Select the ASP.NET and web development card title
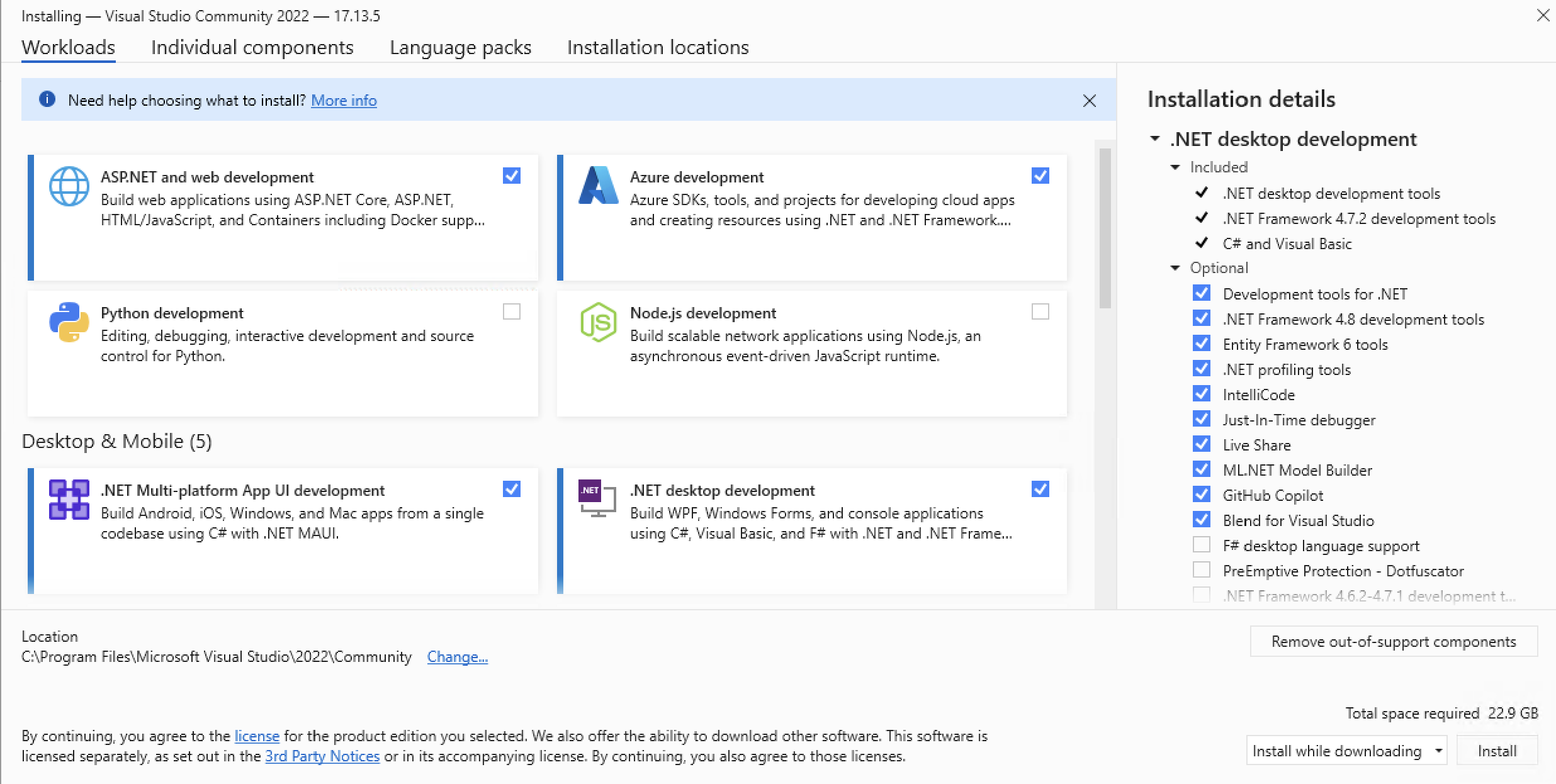This screenshot has width=1556, height=784. tap(207, 177)
